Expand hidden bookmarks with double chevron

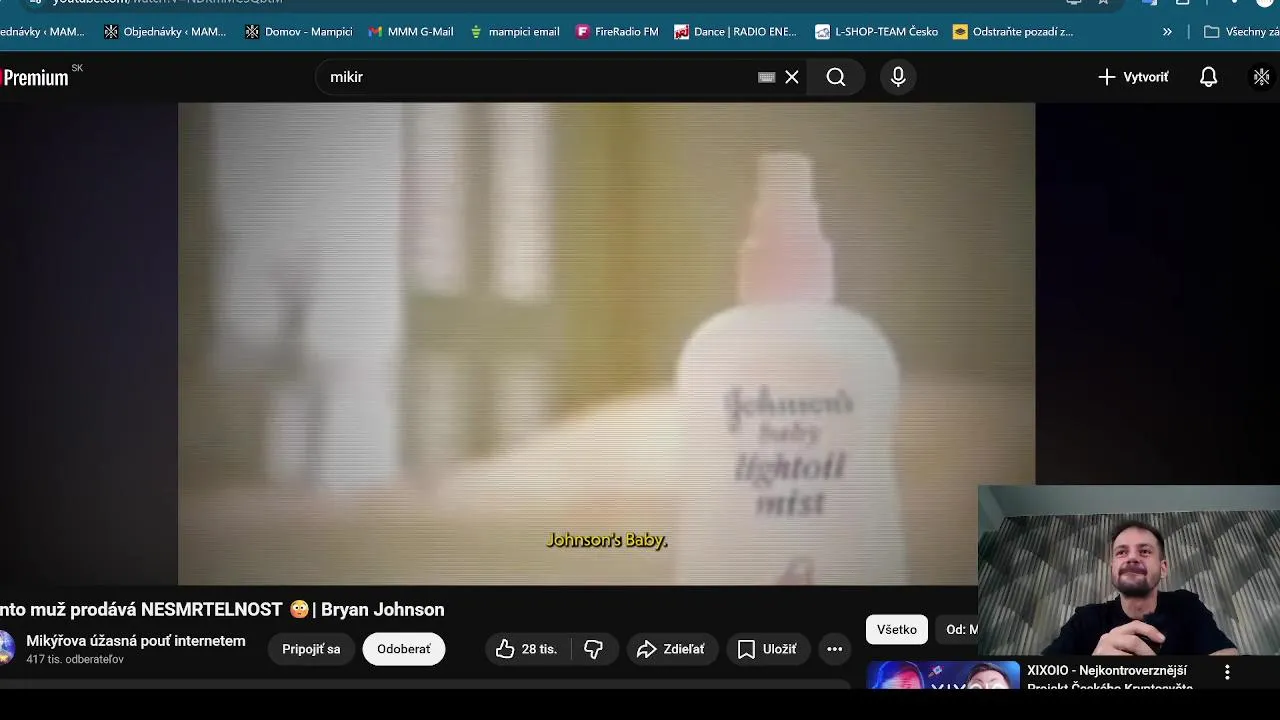(x=1167, y=32)
